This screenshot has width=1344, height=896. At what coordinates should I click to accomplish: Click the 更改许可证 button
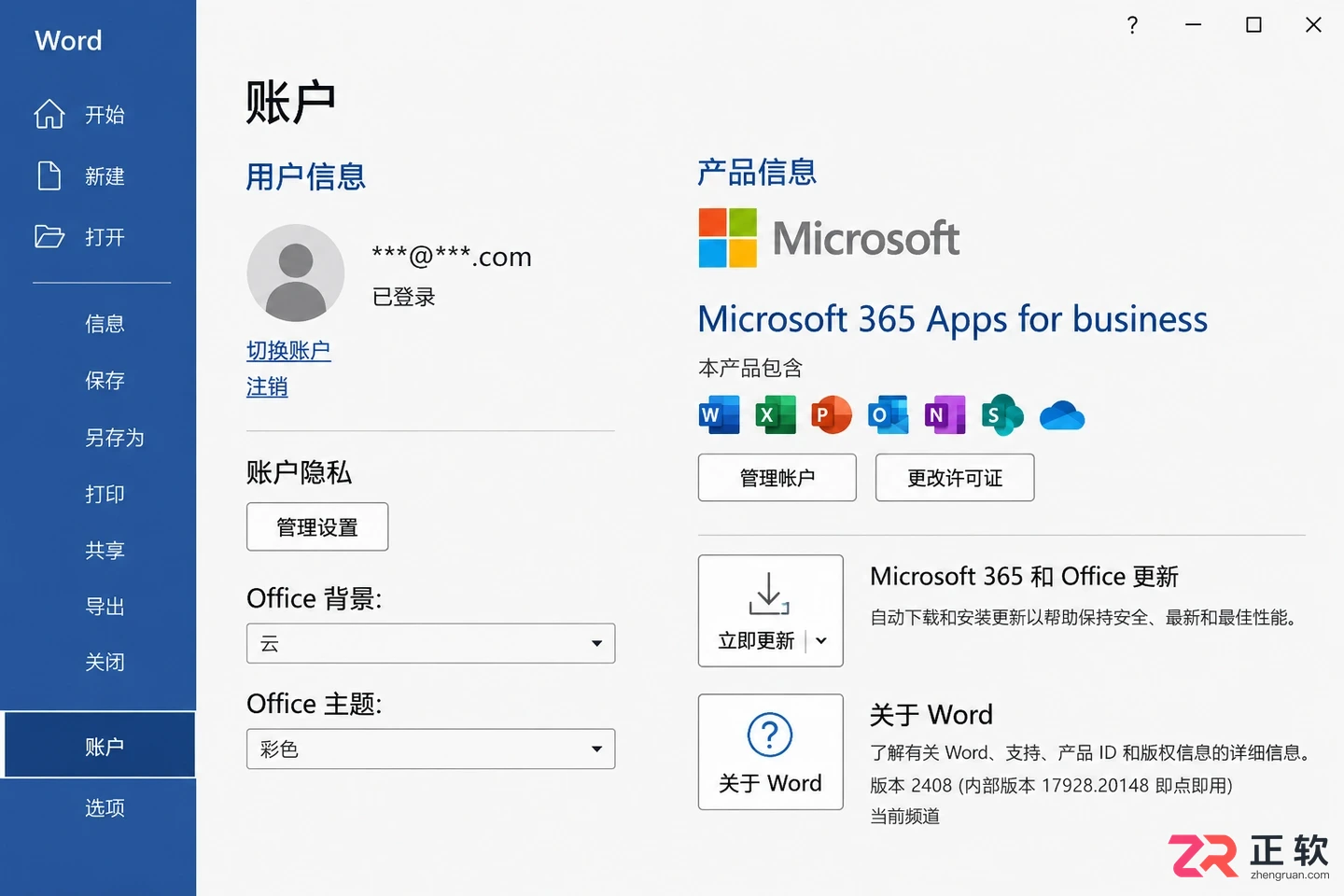point(955,478)
